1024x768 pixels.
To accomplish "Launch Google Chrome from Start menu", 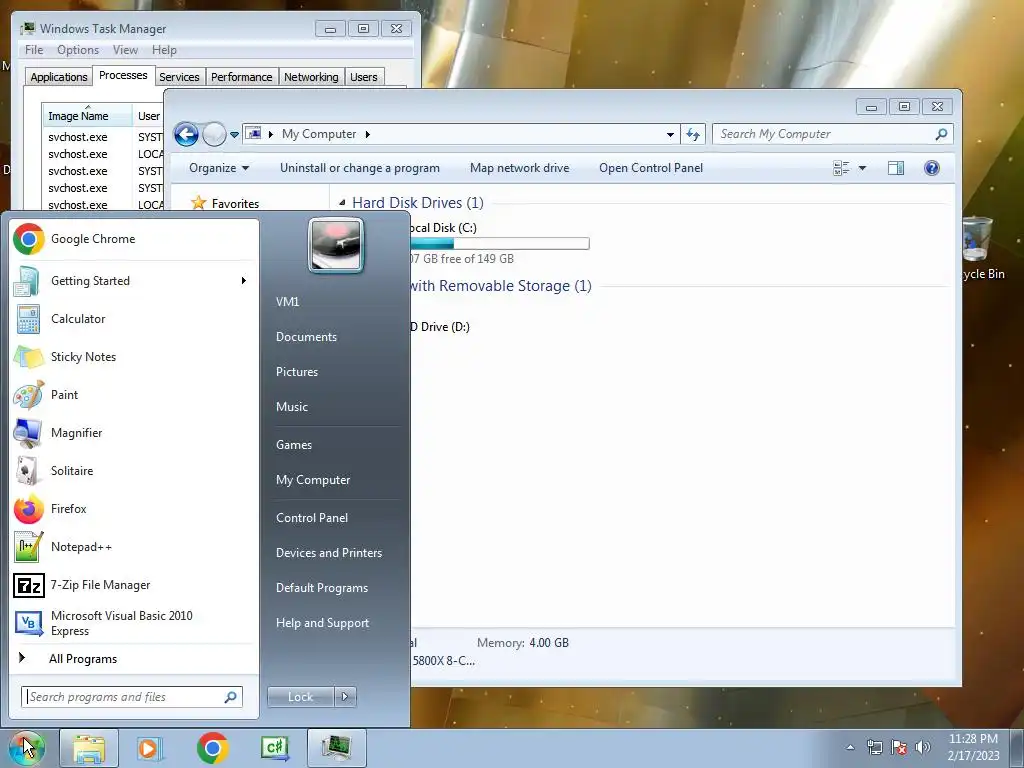I will (133, 239).
